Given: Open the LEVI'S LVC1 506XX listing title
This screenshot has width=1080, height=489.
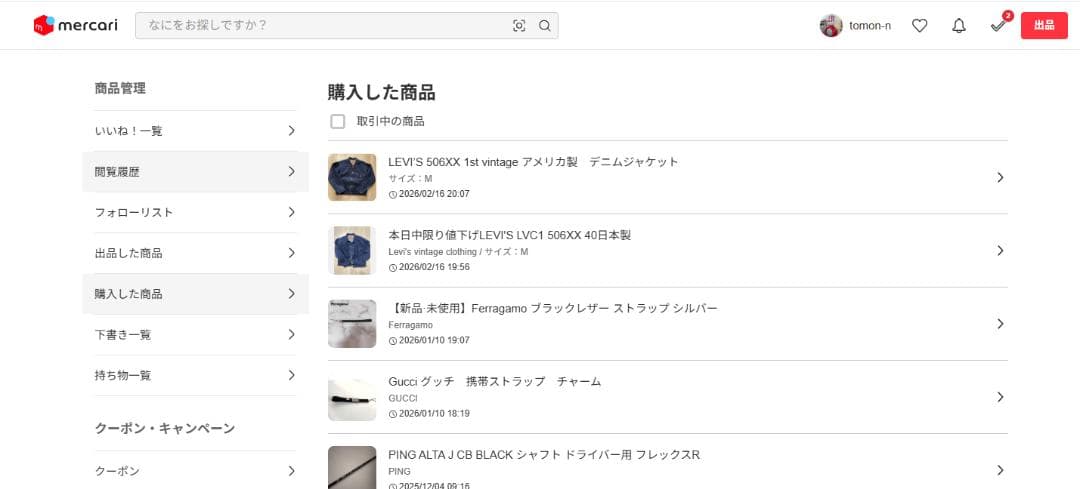Looking at the screenshot, I should click(510, 235).
